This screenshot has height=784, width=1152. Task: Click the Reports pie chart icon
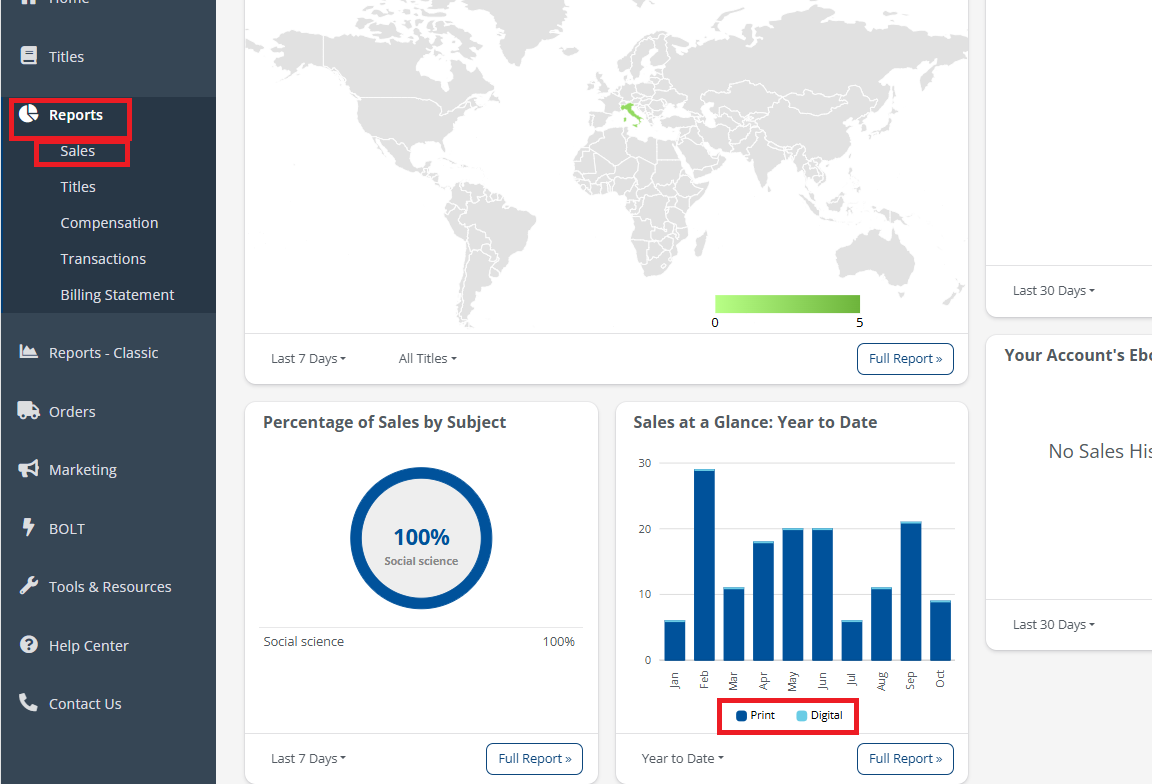[29, 114]
